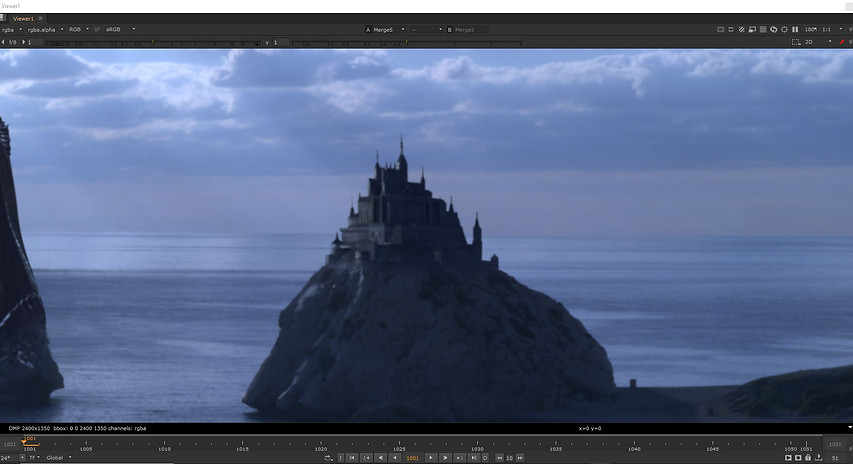Viewport: 853px width, 464px height.
Task: Open the Global frame range dropdown
Action: coord(58,458)
